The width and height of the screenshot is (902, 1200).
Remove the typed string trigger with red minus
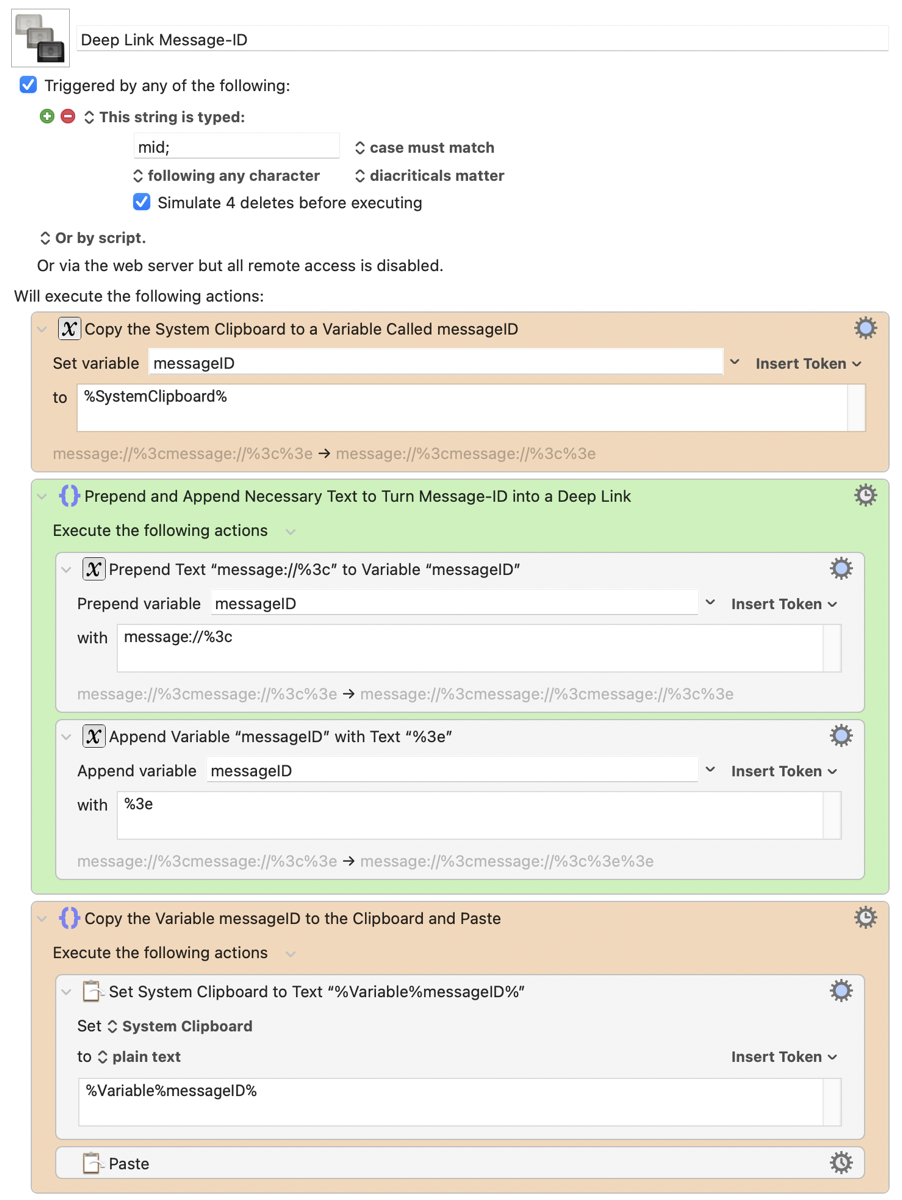pyautogui.click(x=68, y=116)
